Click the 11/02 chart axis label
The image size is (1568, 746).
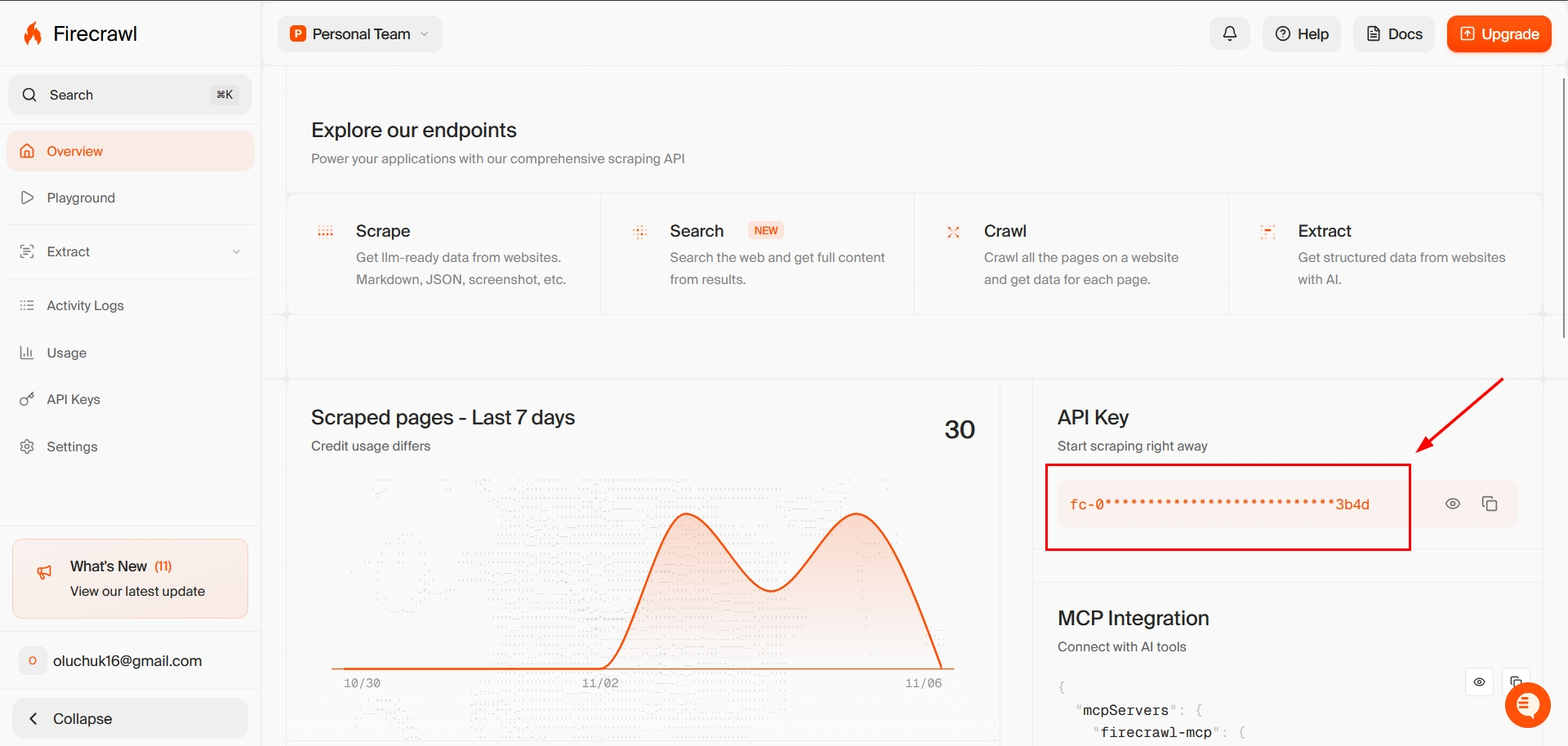pos(600,683)
